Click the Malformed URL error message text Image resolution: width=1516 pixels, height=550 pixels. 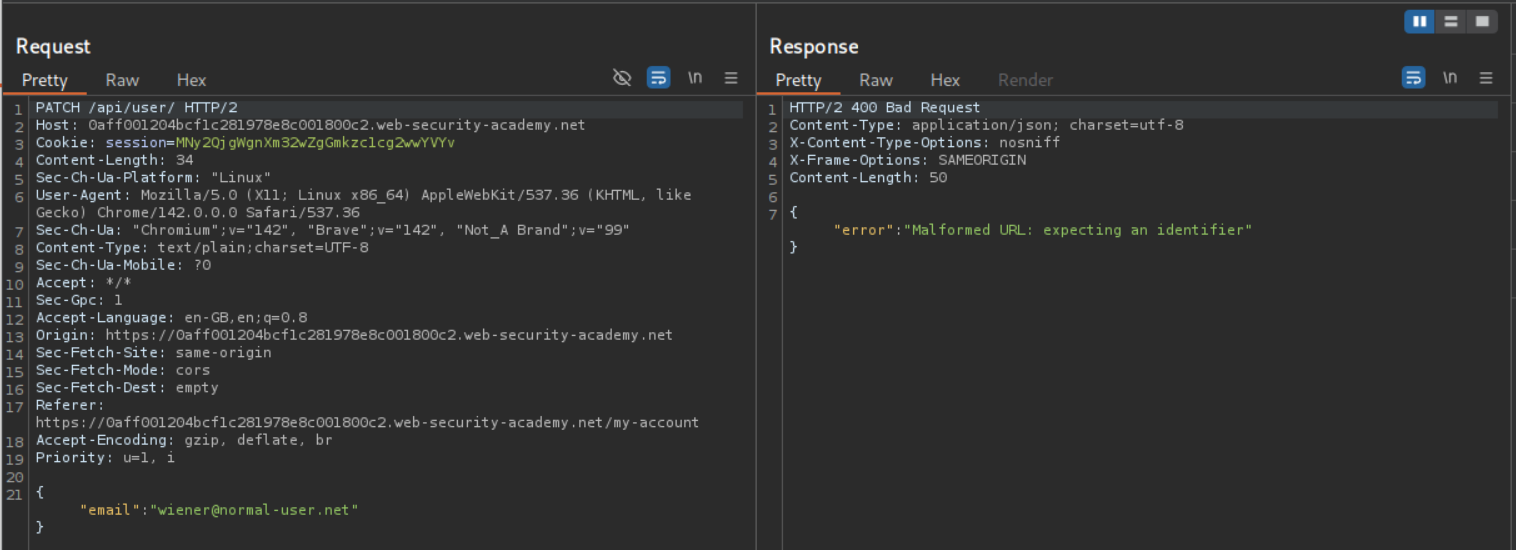pos(1078,230)
